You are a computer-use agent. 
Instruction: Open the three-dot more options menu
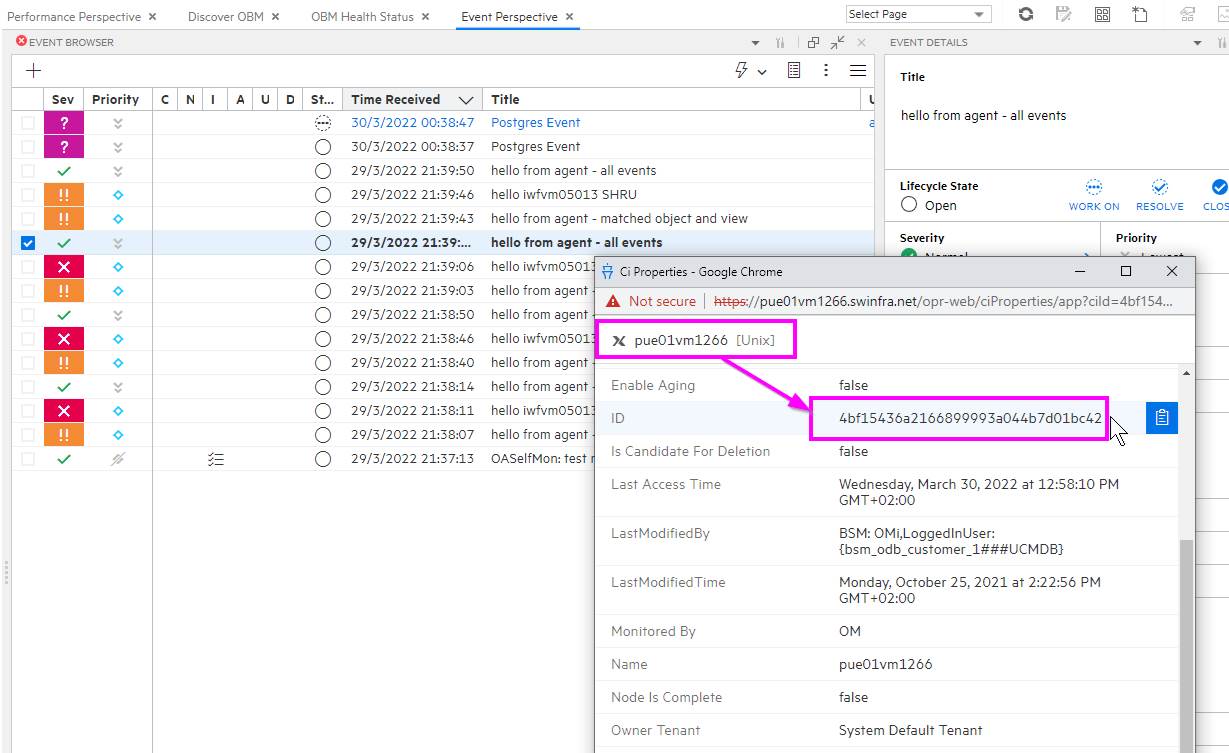[826, 70]
